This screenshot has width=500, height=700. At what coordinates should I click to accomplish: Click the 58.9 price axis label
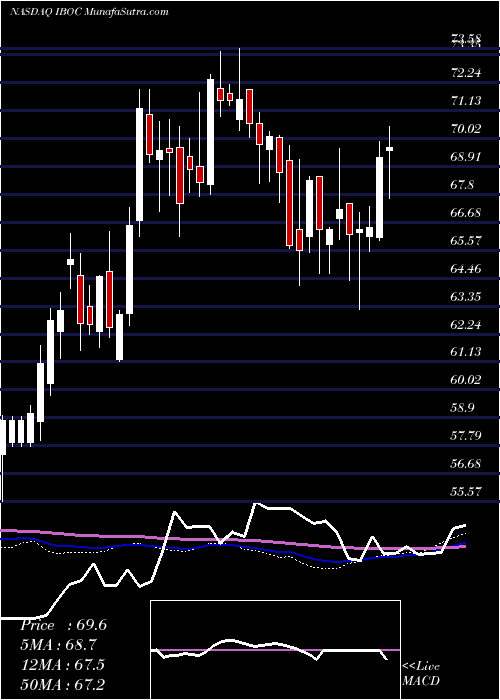462,408
